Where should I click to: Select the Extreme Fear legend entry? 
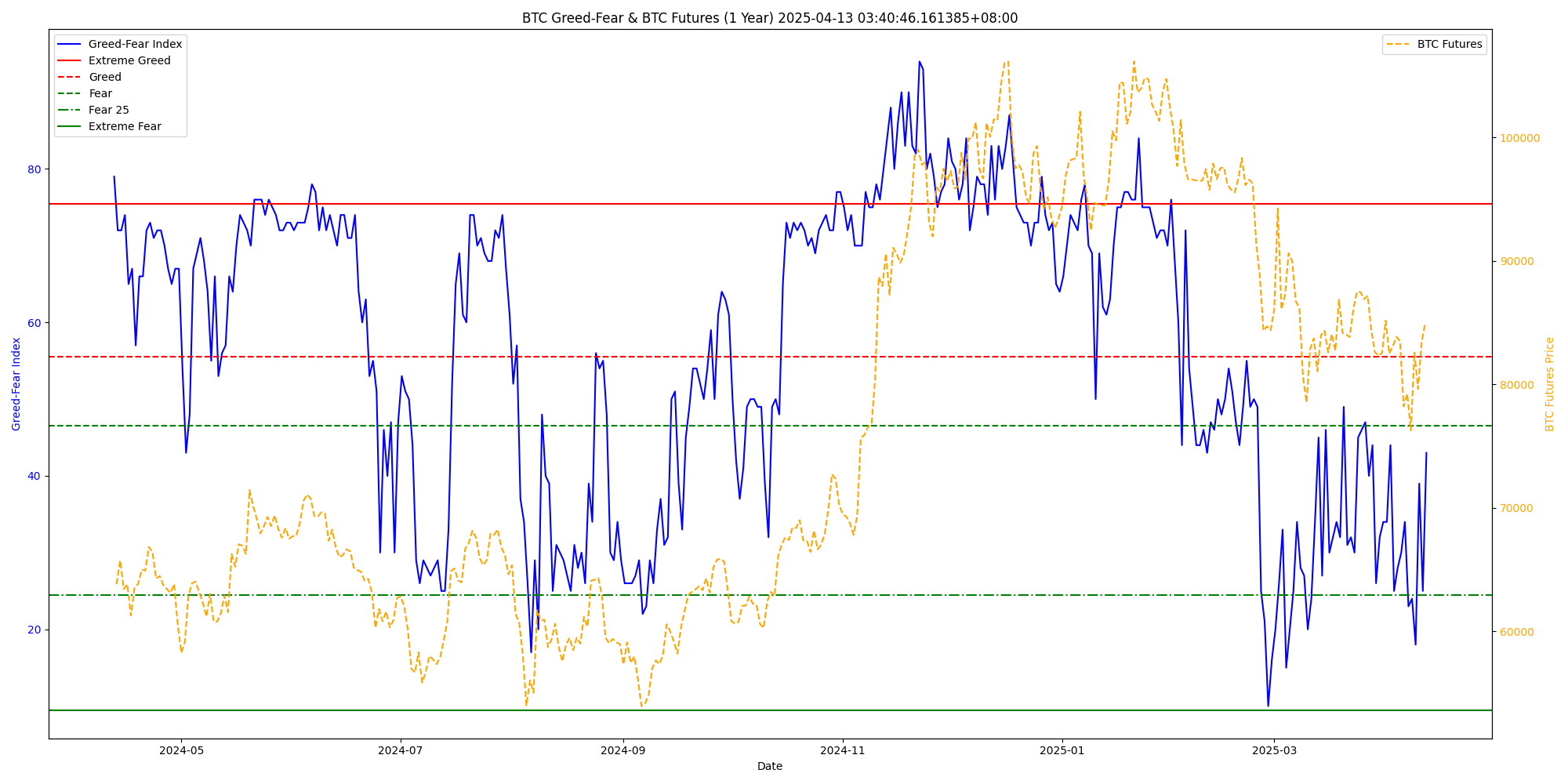[125, 127]
